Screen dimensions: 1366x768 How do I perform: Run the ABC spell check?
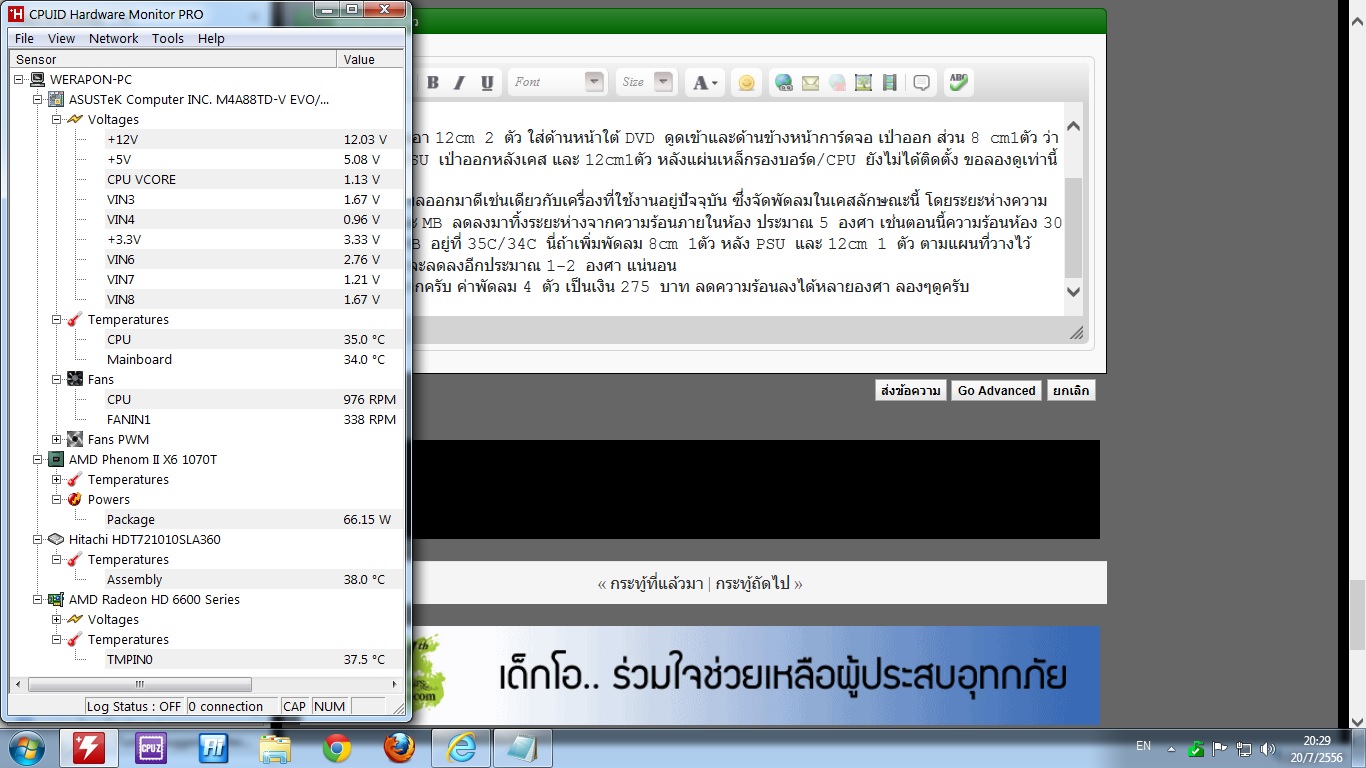coord(958,83)
